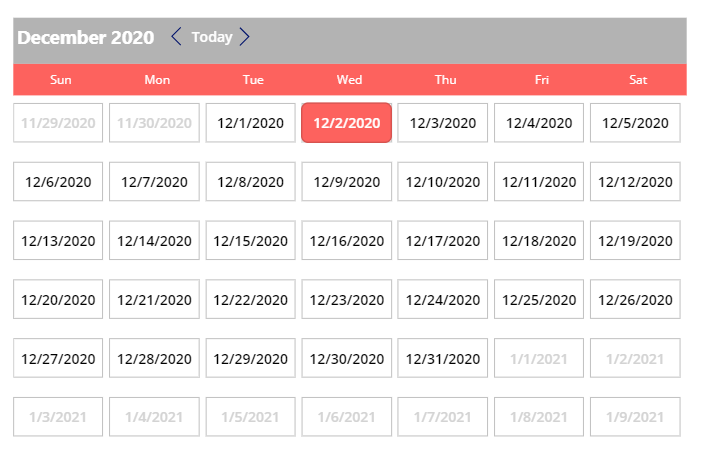The height and width of the screenshot is (460, 701).
Task: Open the greyed 1/1/2021 date
Action: point(539,359)
